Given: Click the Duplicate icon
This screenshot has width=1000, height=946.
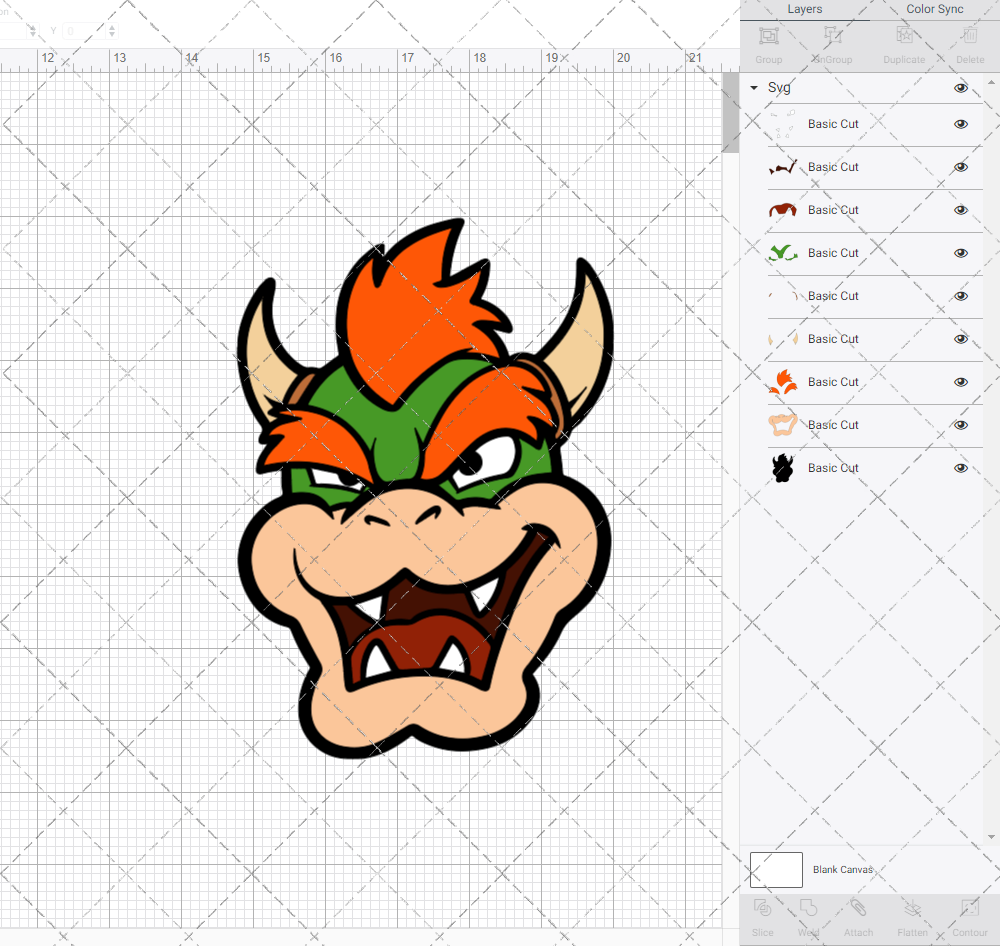Looking at the screenshot, I should (x=904, y=36).
